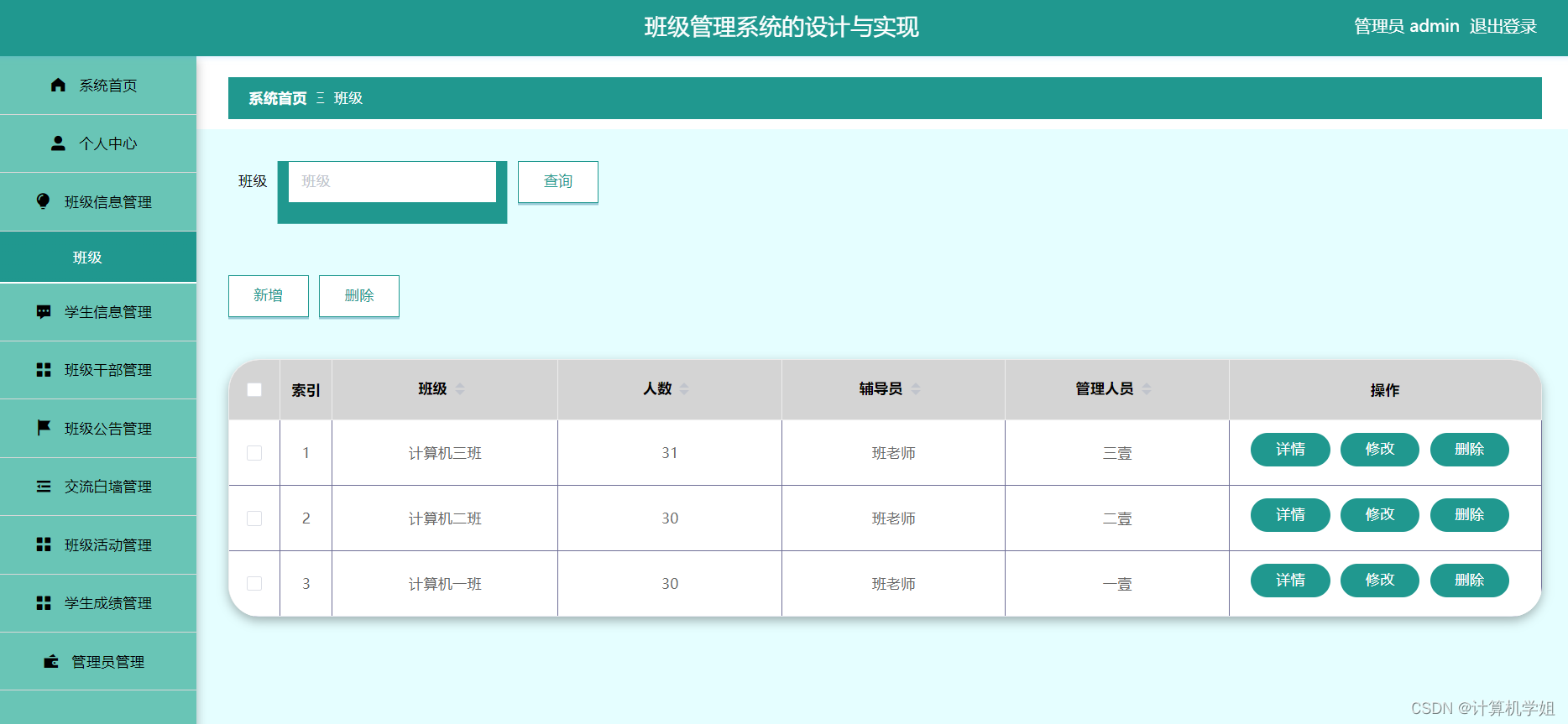Screen dimensions: 1568x724
Task: Sort by 辅导员 column arrows
Action: pyautogui.click(x=916, y=388)
